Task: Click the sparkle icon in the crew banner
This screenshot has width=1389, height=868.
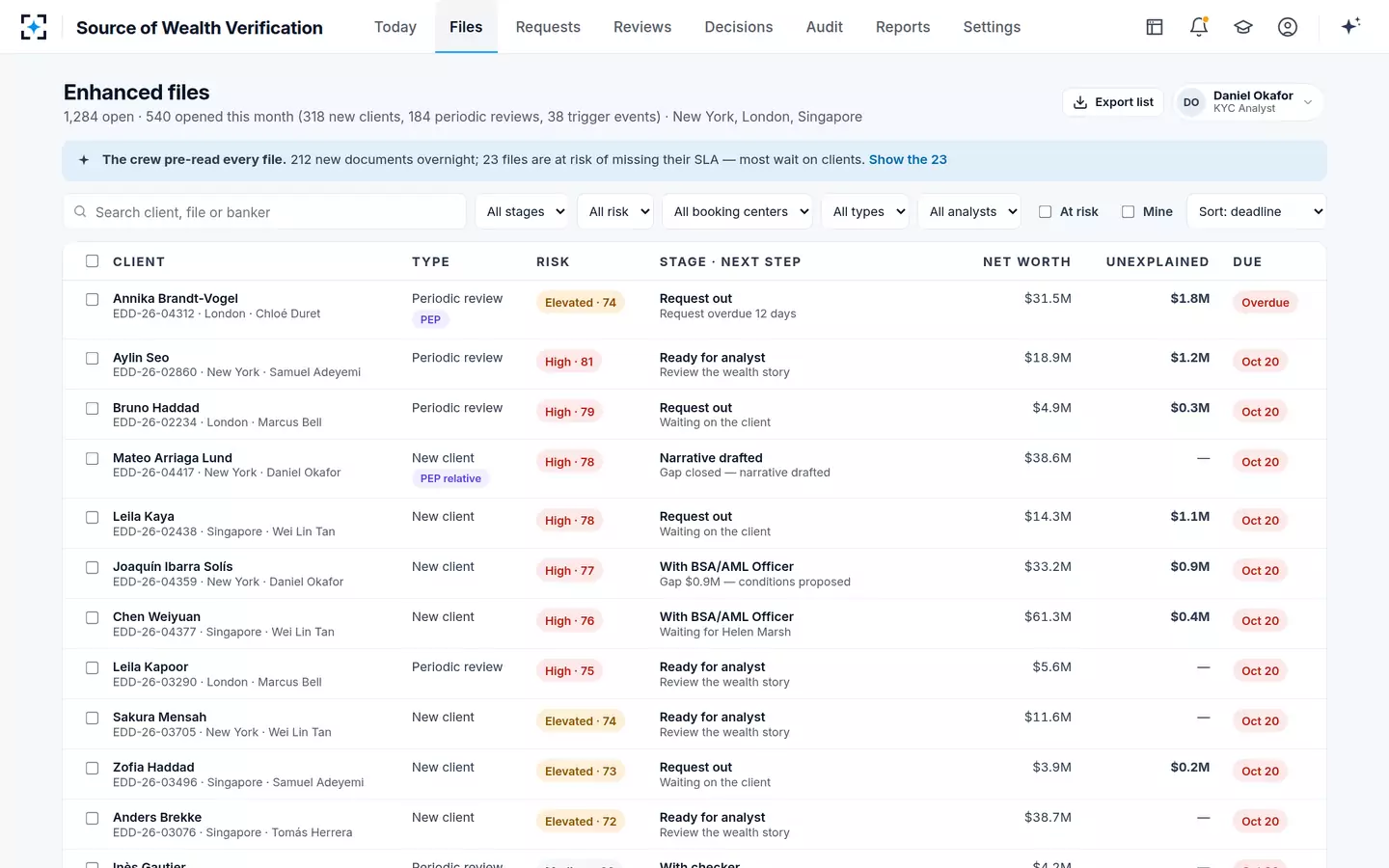Action: [x=84, y=160]
